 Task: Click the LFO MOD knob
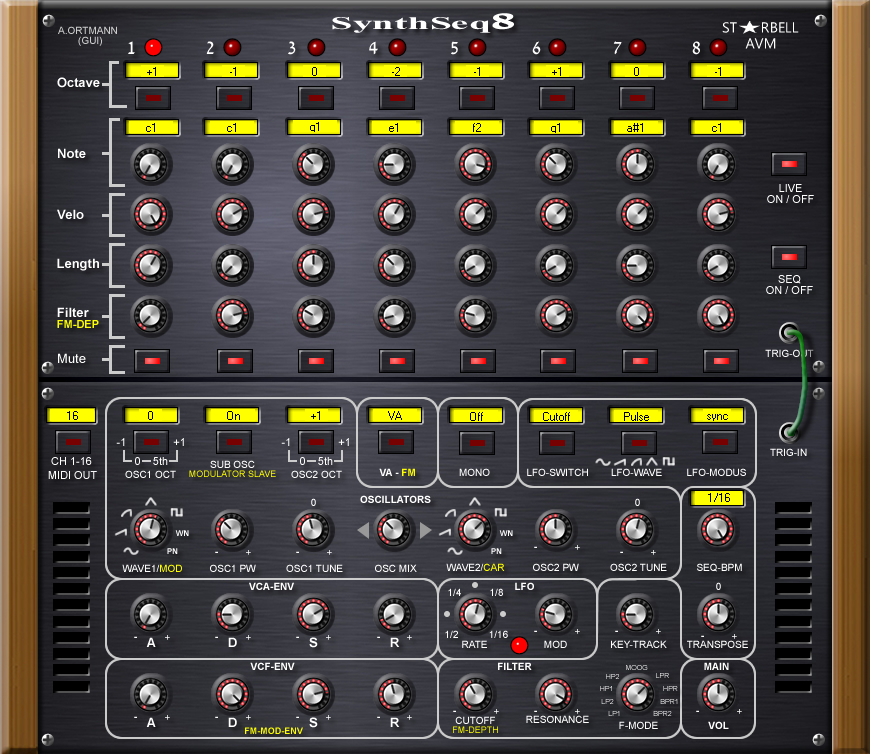pyautogui.click(x=555, y=614)
